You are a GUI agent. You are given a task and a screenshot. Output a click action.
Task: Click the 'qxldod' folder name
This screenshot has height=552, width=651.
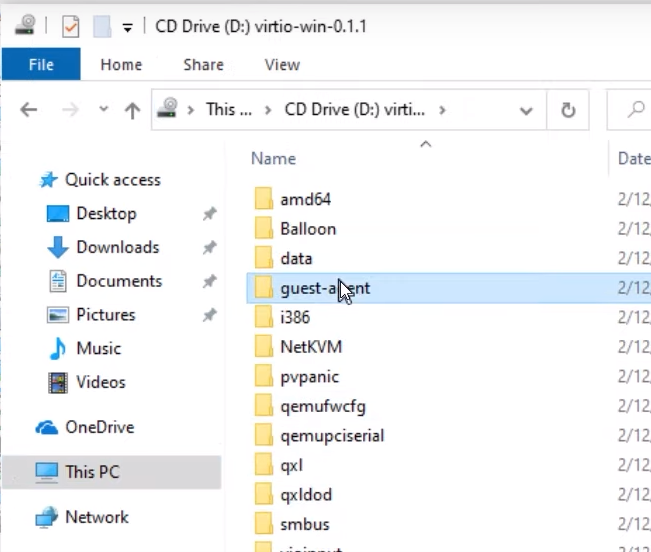click(306, 495)
